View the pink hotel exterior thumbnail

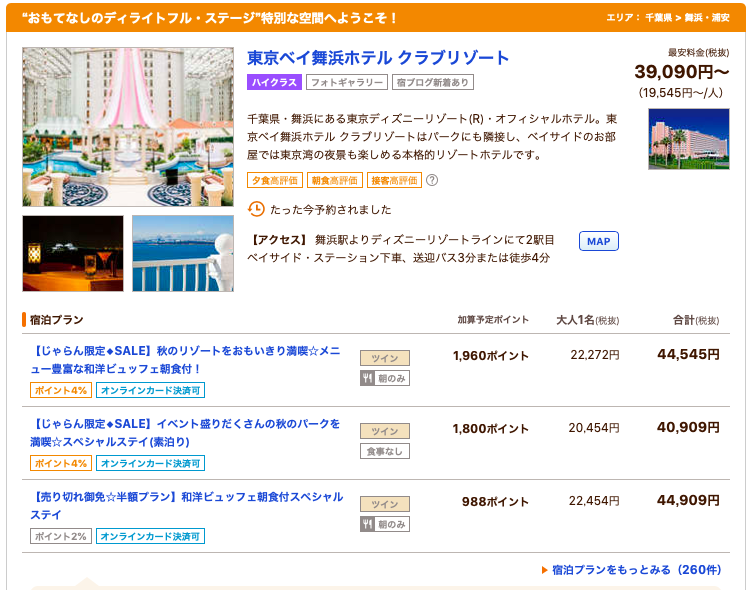(x=688, y=139)
